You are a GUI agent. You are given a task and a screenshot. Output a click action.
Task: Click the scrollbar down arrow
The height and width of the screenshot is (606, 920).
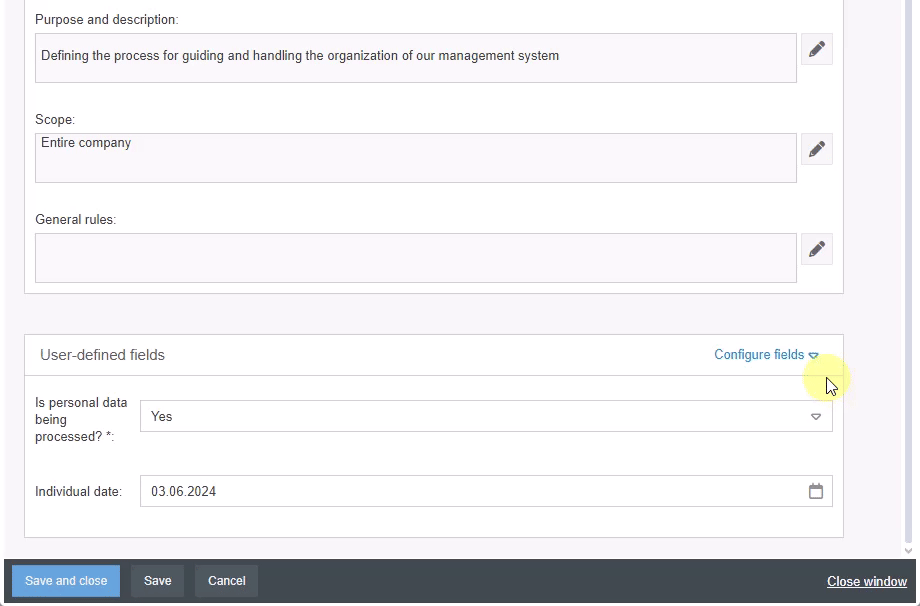point(908,550)
